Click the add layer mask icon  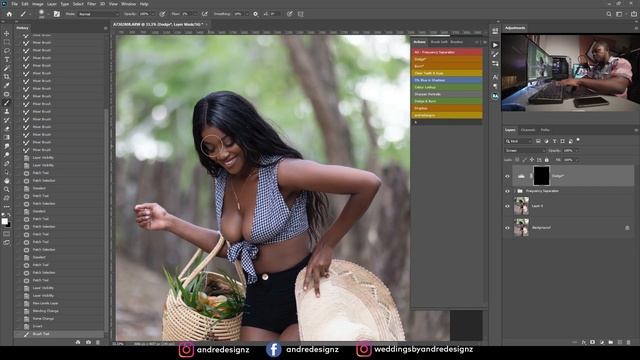coord(593,342)
